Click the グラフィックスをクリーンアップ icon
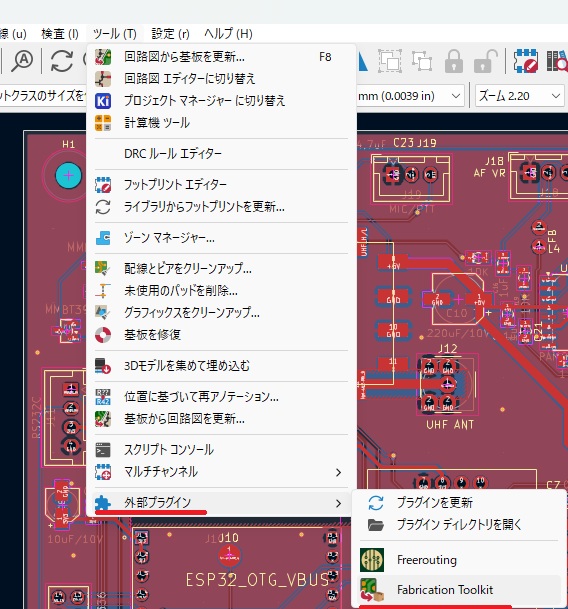The width and height of the screenshot is (568, 609). pos(103,313)
